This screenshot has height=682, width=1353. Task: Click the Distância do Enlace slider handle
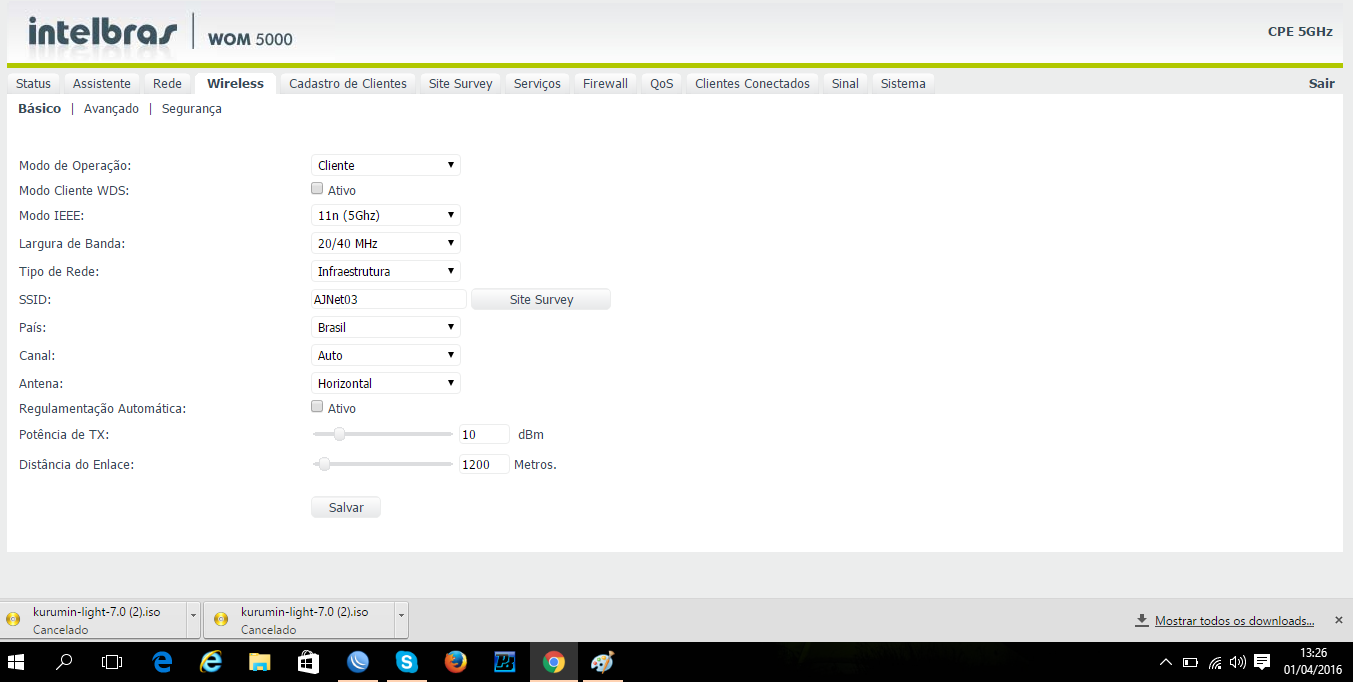coord(323,464)
